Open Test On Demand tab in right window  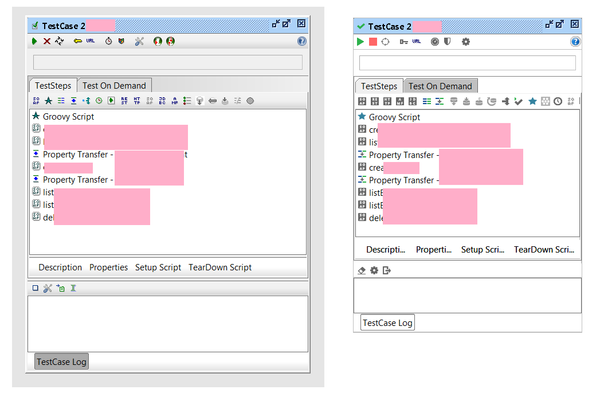(440, 86)
